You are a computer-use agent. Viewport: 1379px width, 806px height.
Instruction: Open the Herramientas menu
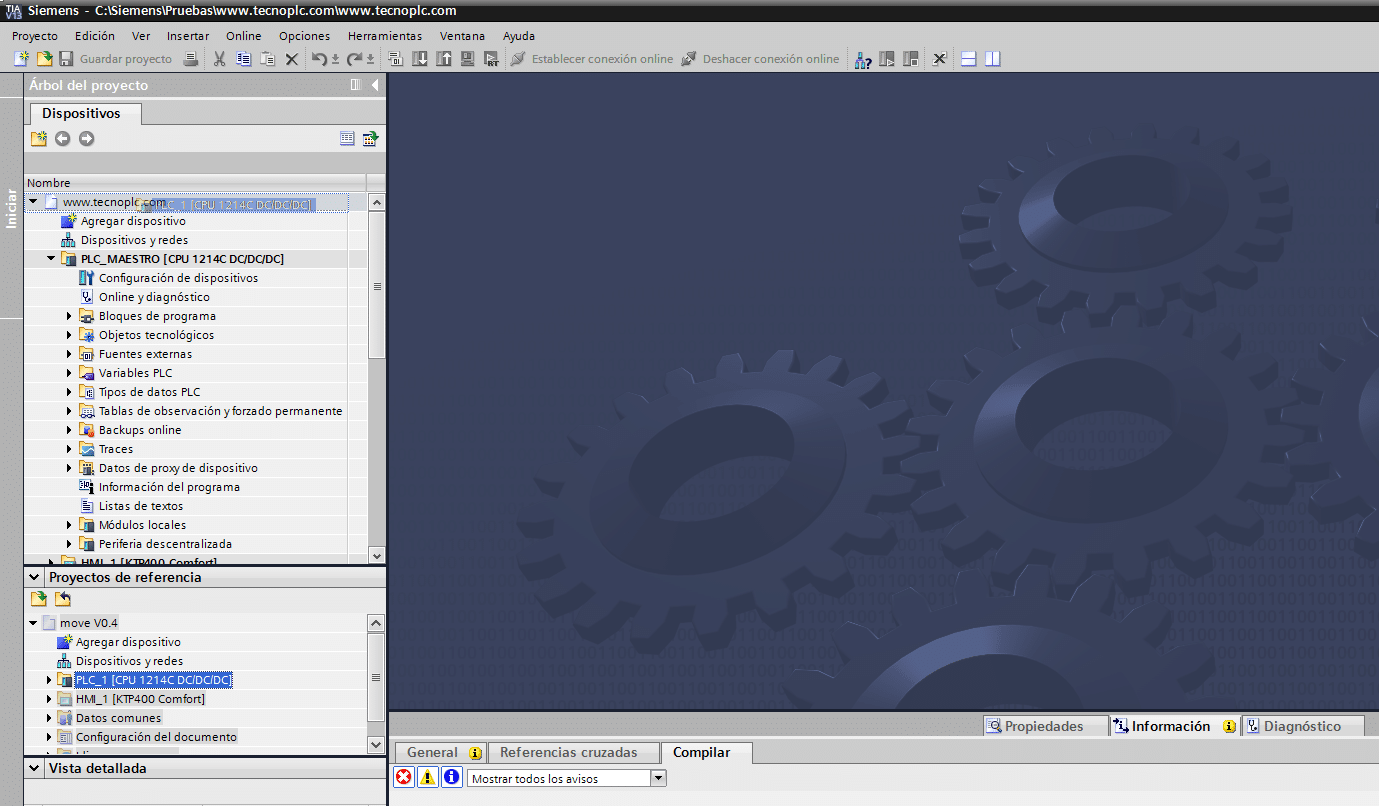[385, 36]
